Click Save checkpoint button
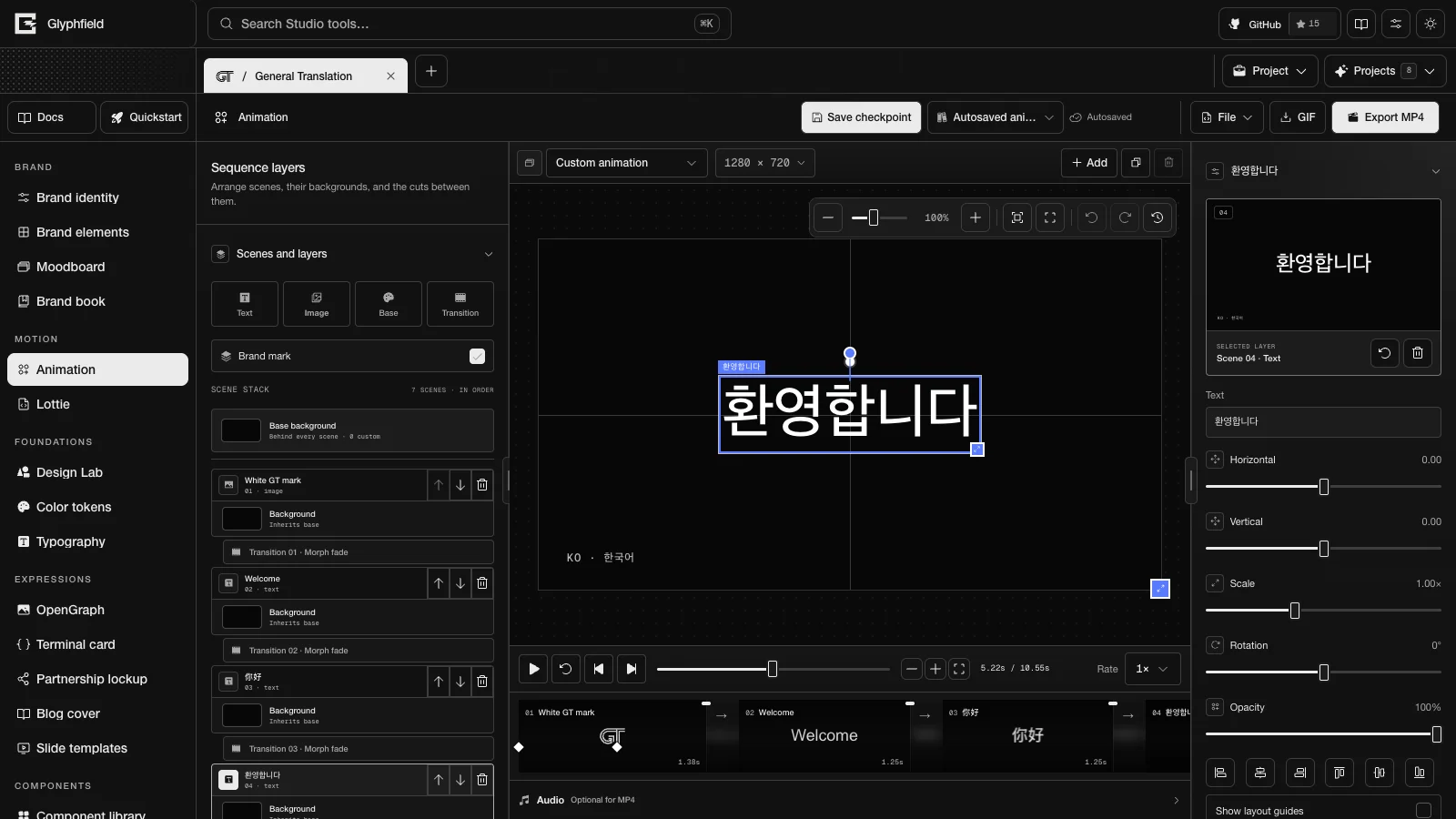 [x=861, y=117]
